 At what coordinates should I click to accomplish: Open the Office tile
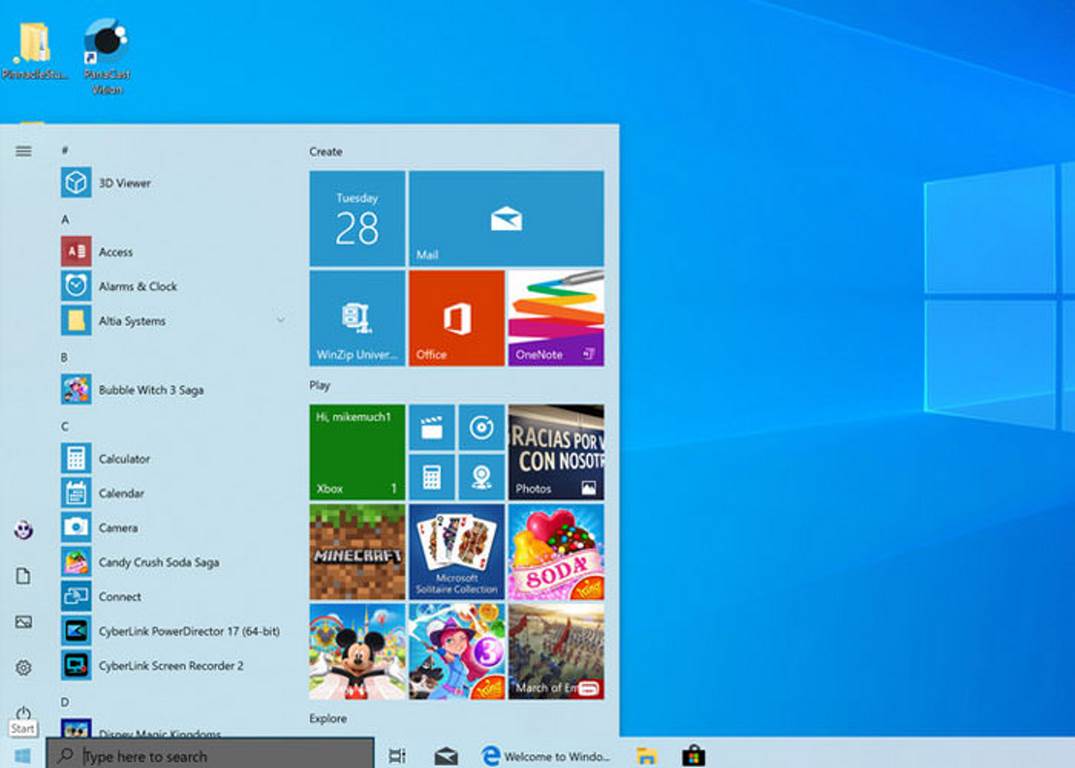456,318
